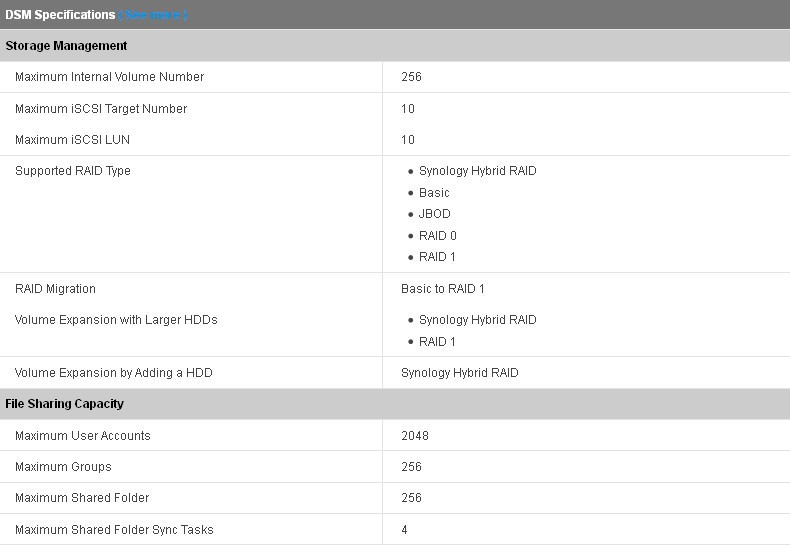The height and width of the screenshot is (545, 790).
Task: Click the DSM Specifications header title
Action: pyautogui.click(x=60, y=15)
